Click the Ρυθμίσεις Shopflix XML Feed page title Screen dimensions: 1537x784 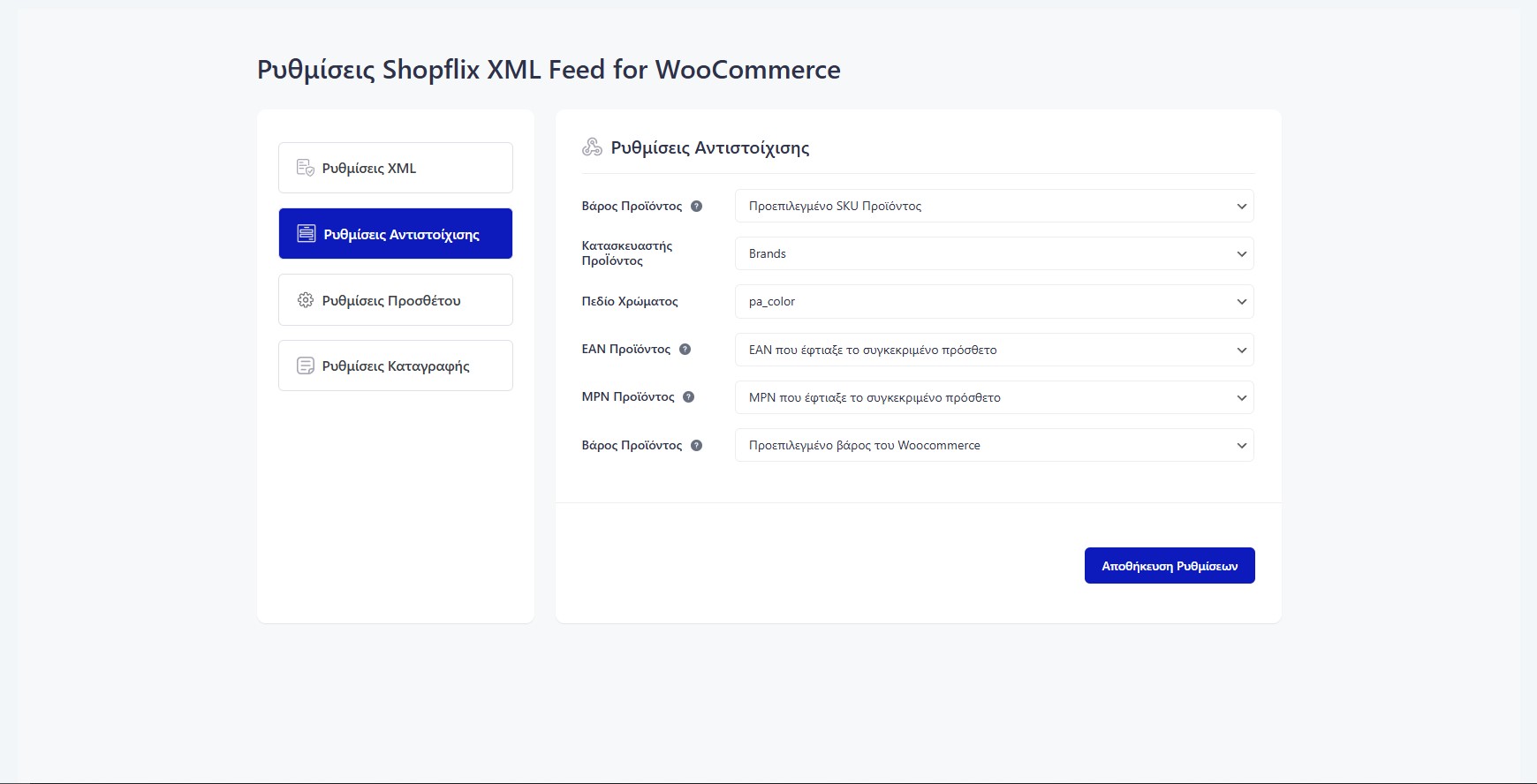549,70
